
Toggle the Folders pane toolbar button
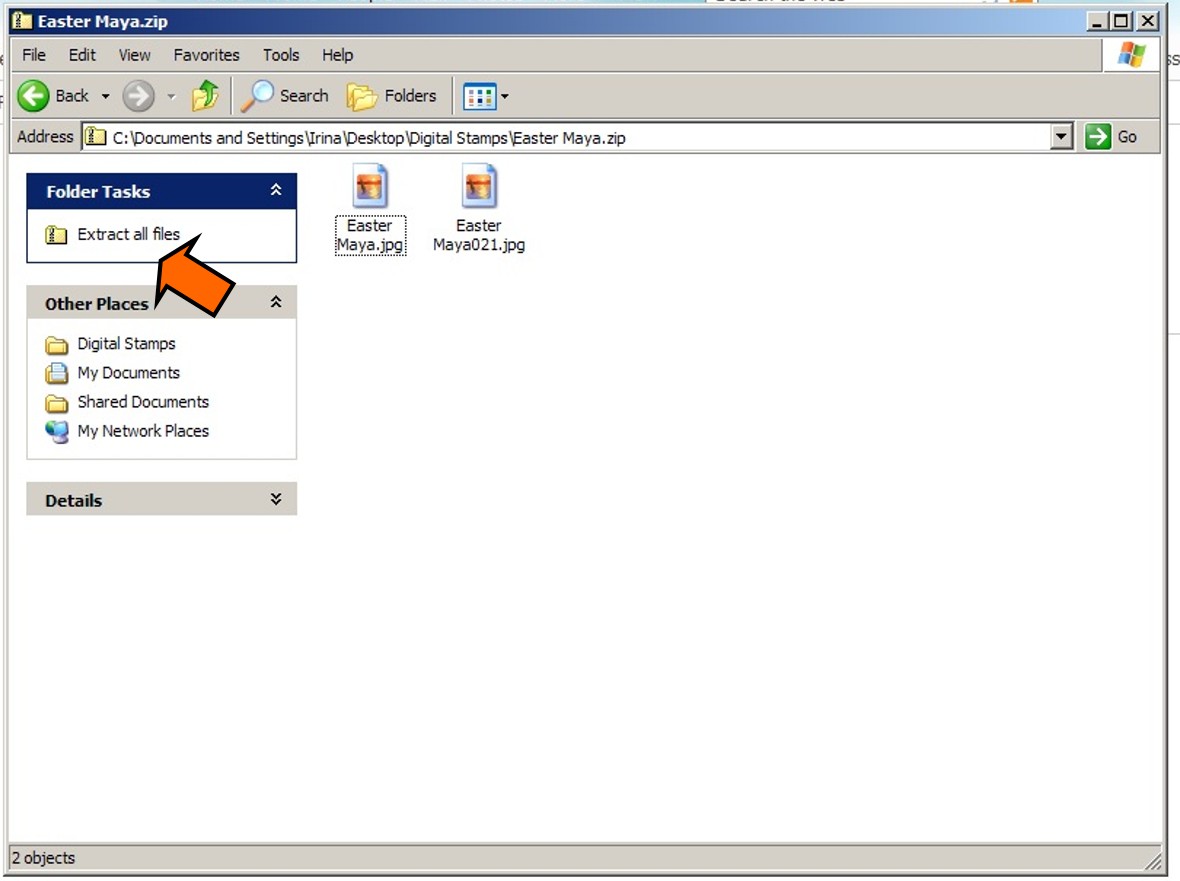coord(392,96)
